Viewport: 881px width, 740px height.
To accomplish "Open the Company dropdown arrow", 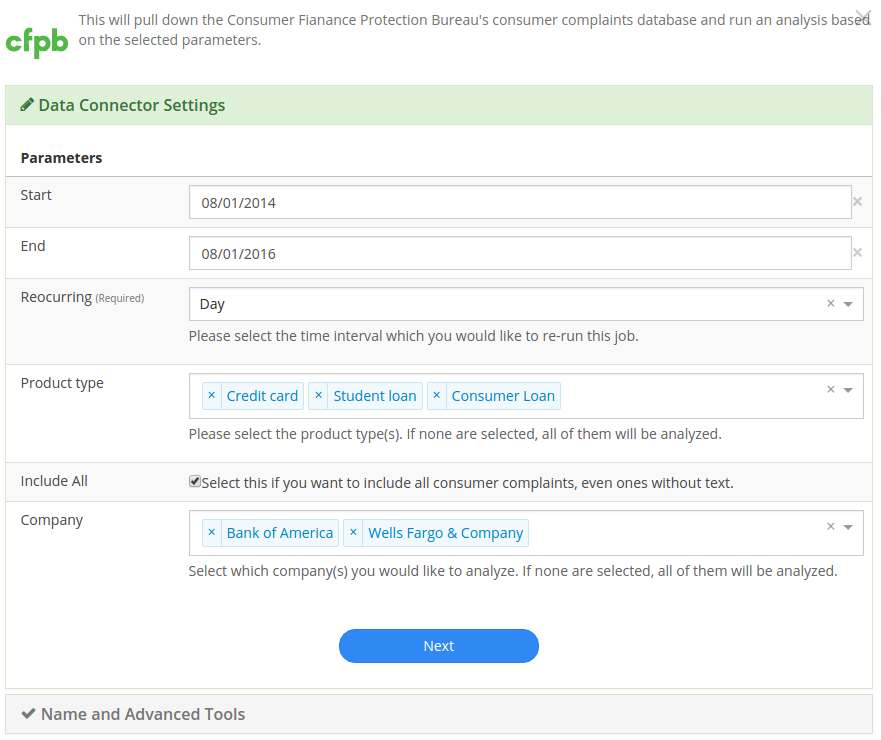I will pos(848,527).
